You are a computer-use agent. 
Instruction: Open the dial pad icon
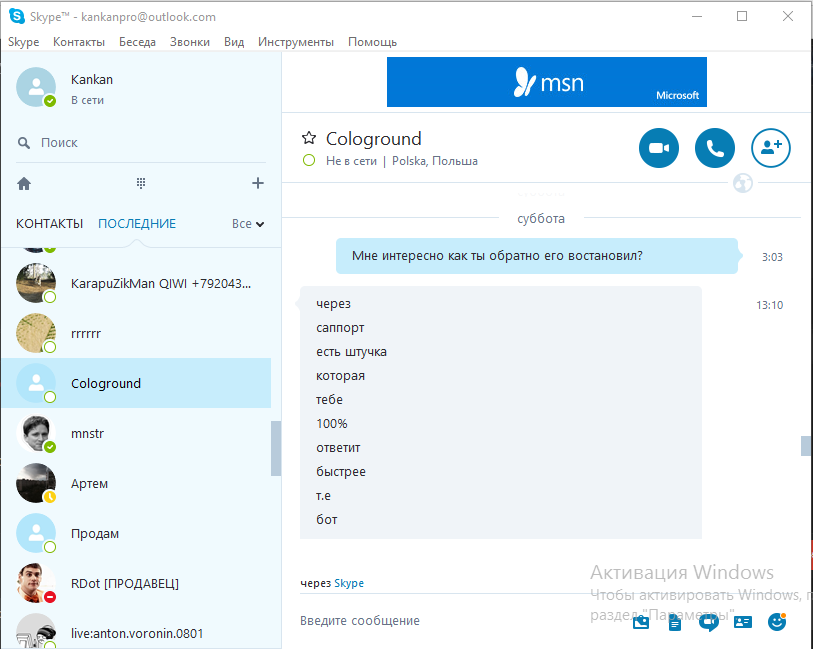pyautogui.click(x=141, y=183)
